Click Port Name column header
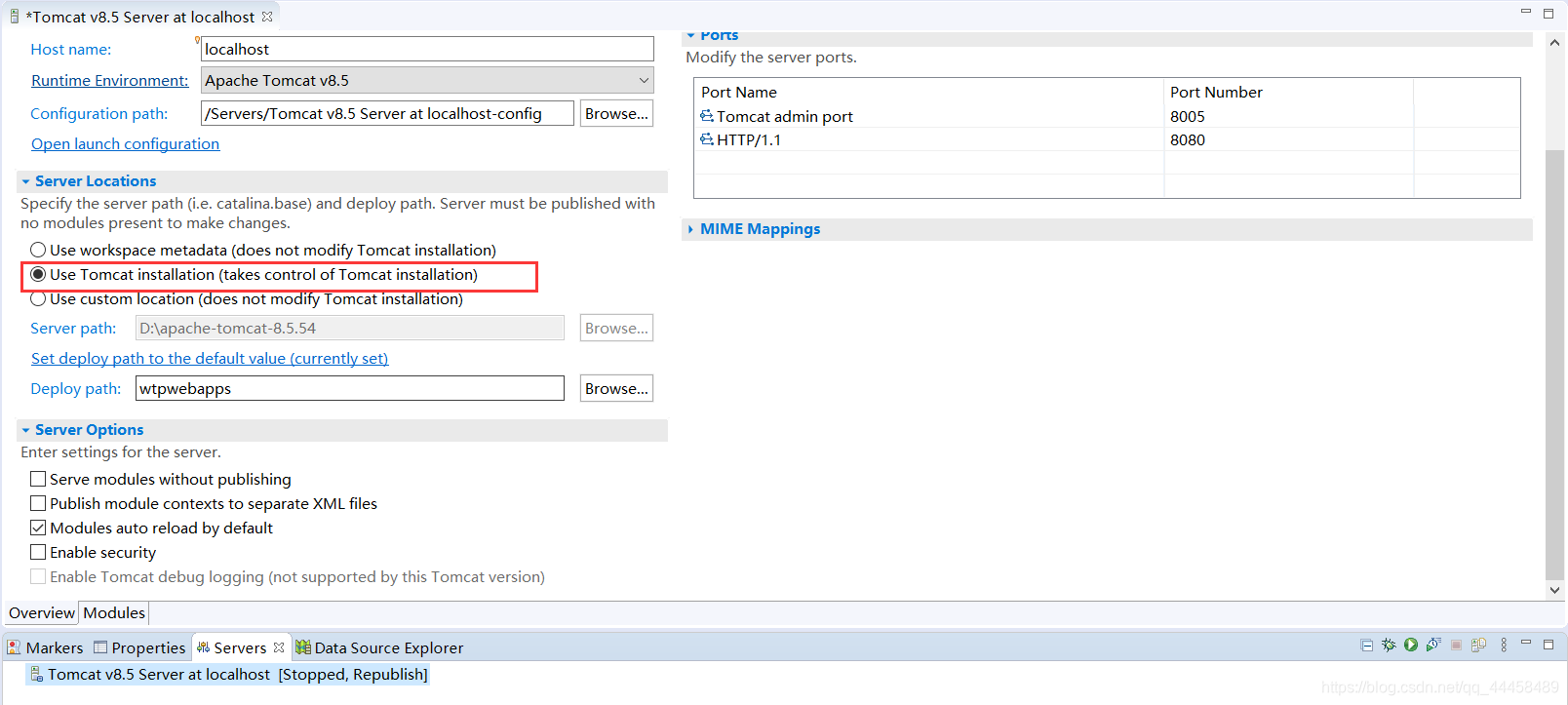This screenshot has width=1568, height=705. (x=928, y=92)
